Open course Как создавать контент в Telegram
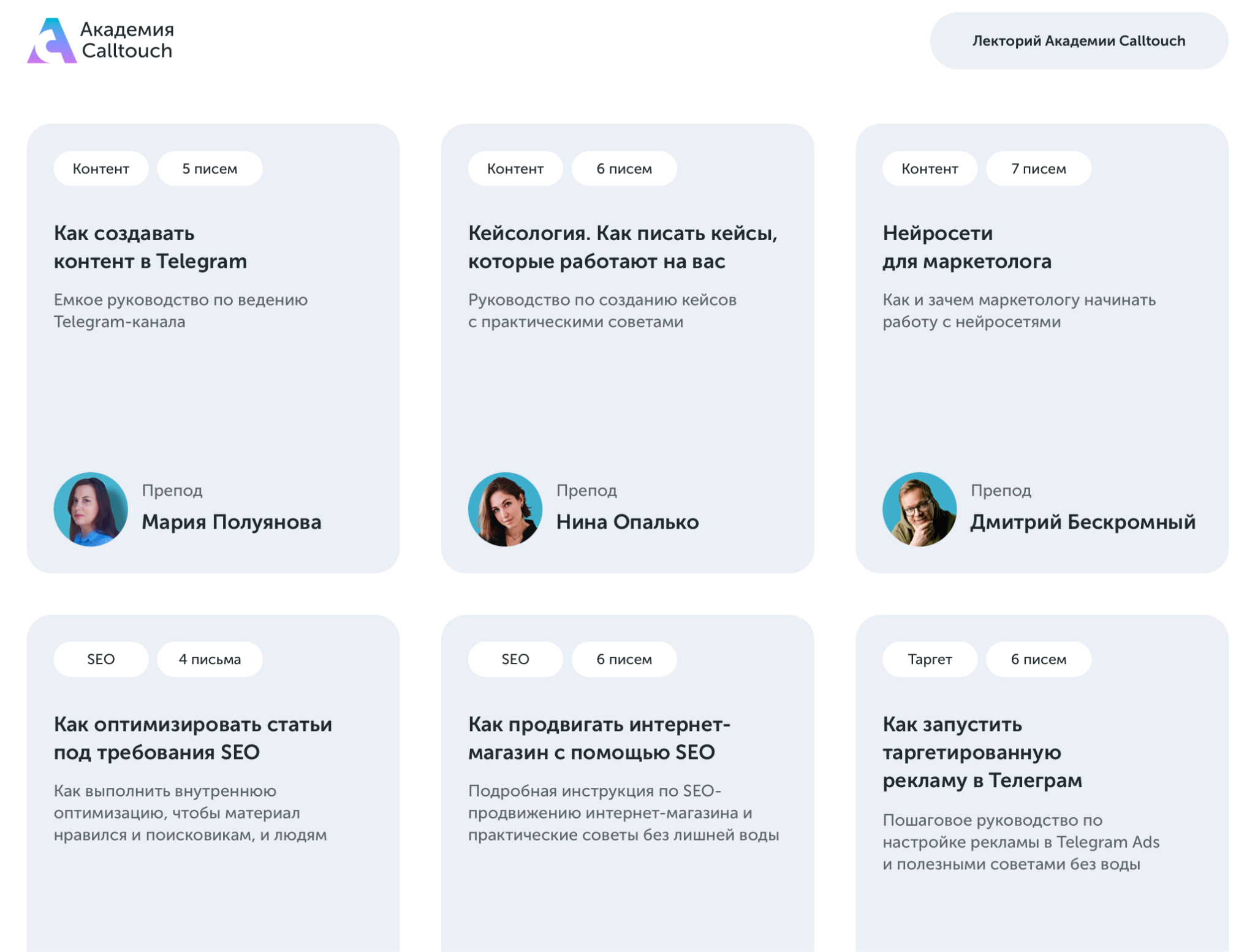1255x952 pixels. (150, 247)
